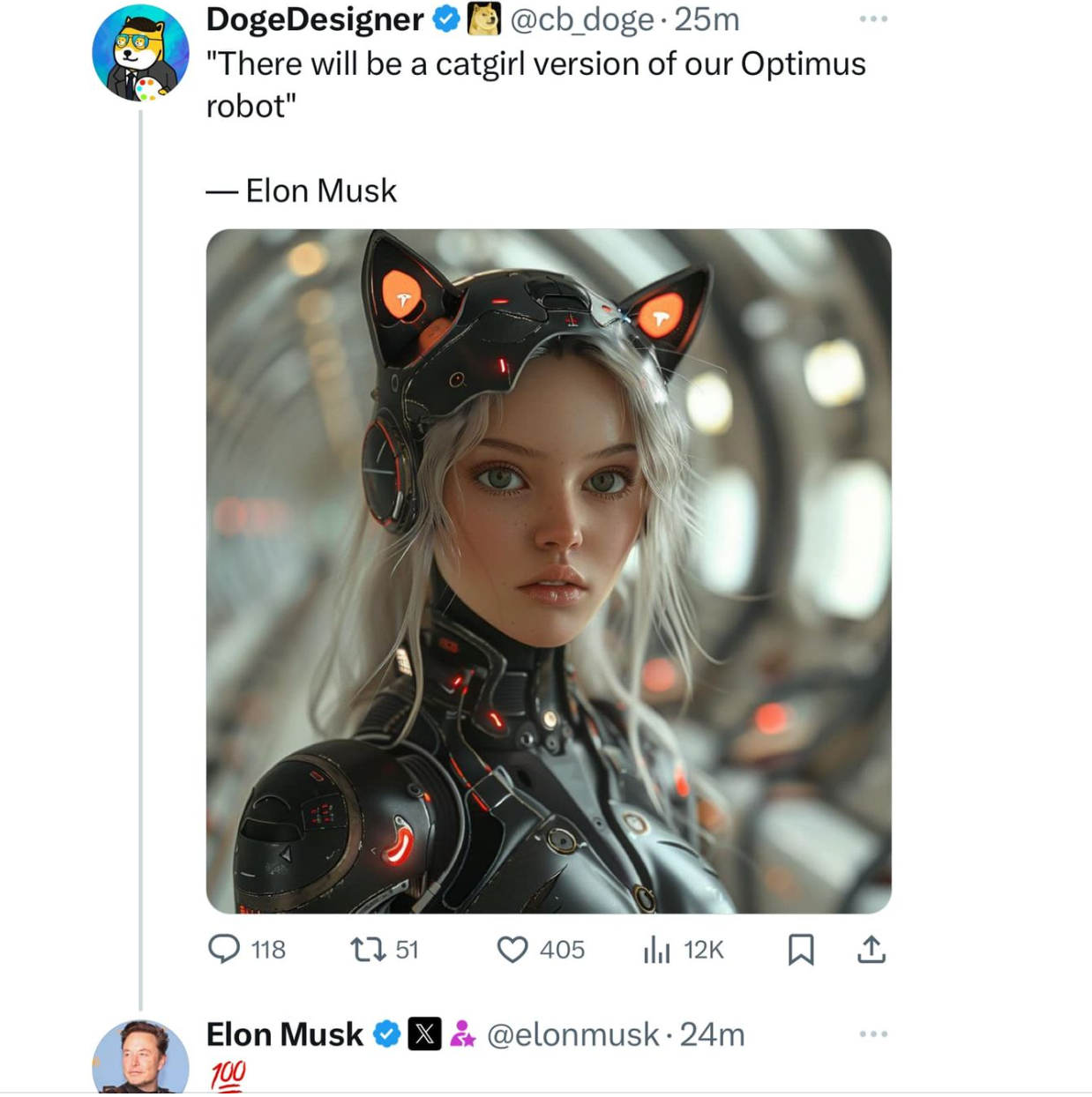Retweet the catgirl Optimus post
1092x1097 pixels.
[384, 949]
